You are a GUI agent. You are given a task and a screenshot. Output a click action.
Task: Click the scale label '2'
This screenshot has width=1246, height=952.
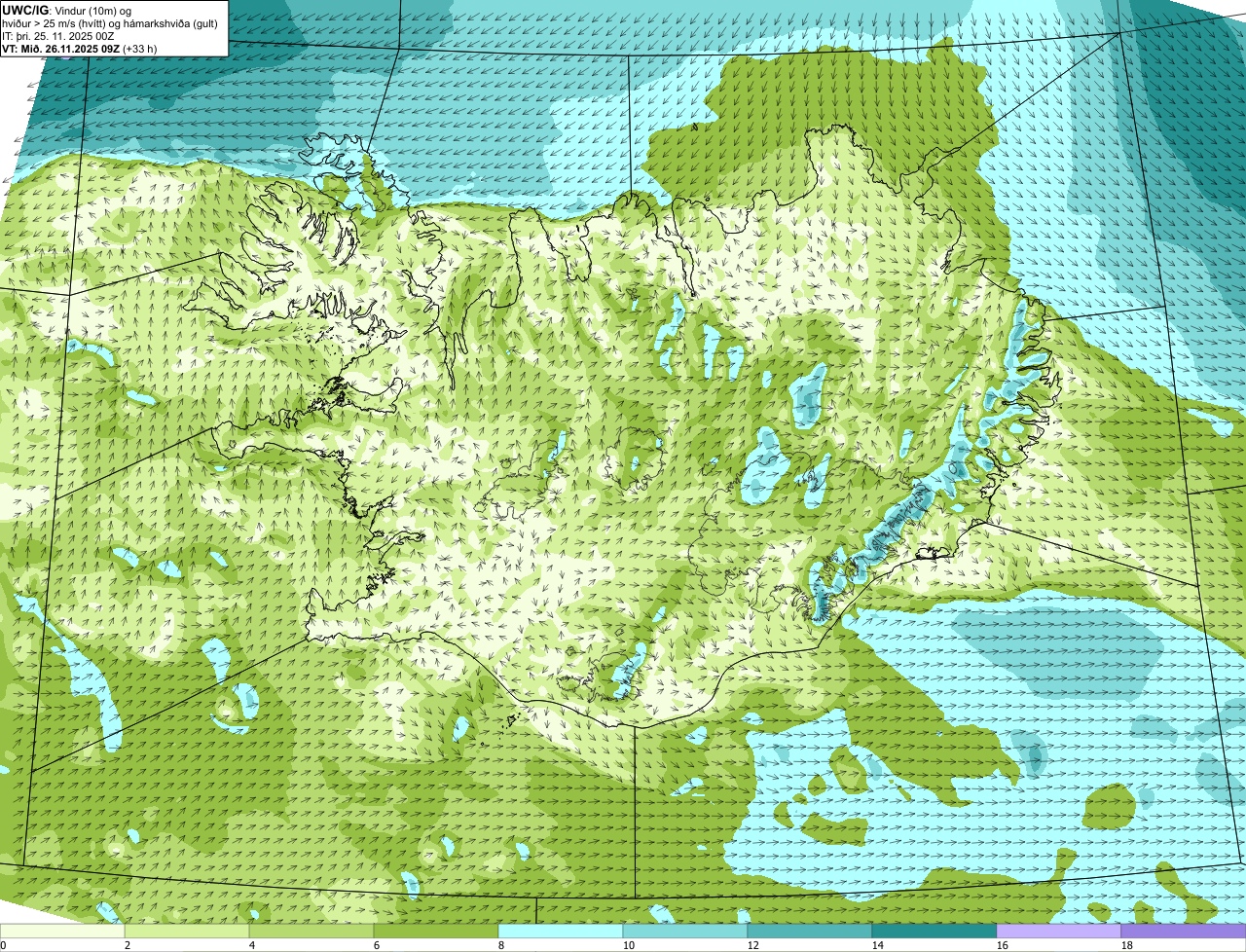[x=128, y=945]
